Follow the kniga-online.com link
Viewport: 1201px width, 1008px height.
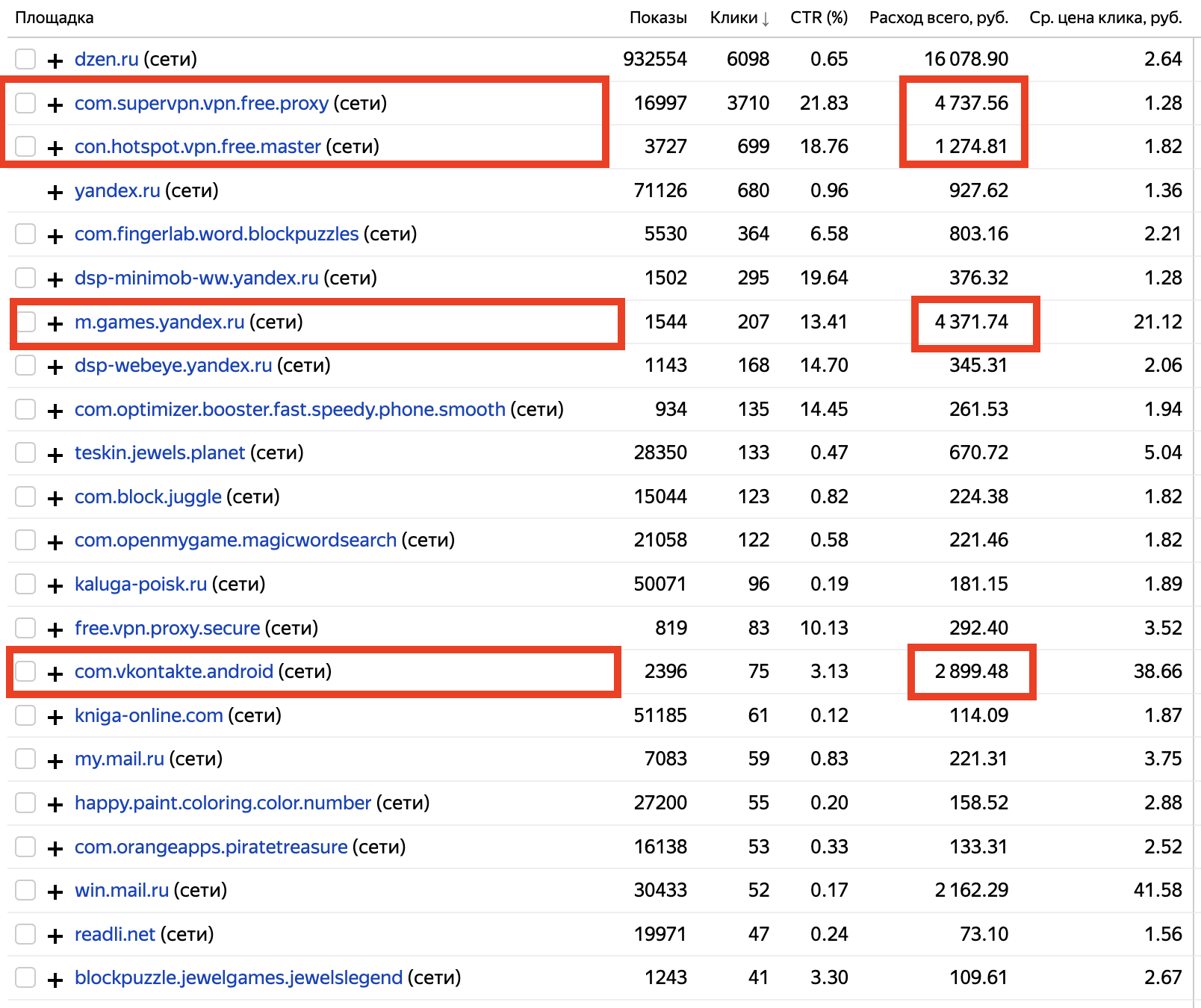(x=149, y=715)
